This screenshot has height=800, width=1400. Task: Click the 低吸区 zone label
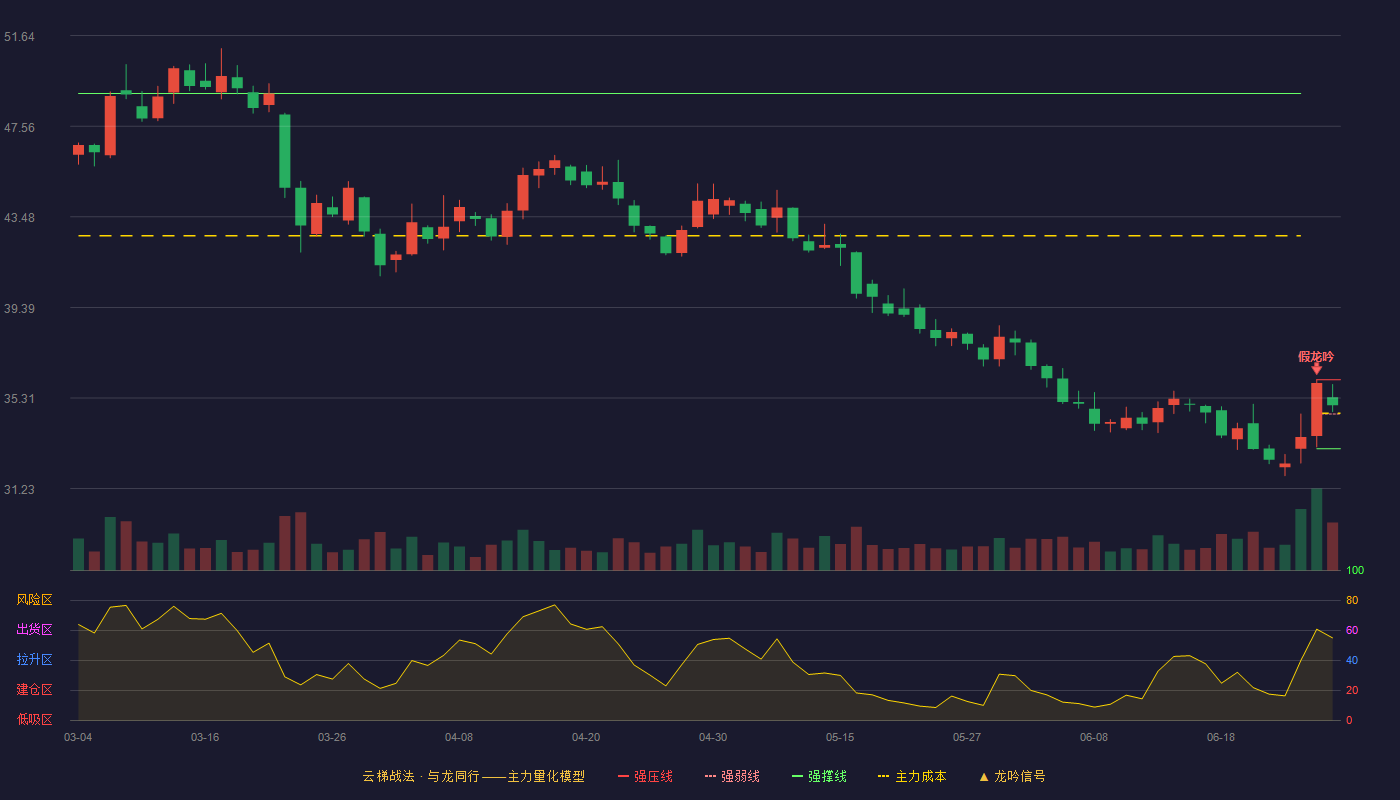tap(34, 719)
